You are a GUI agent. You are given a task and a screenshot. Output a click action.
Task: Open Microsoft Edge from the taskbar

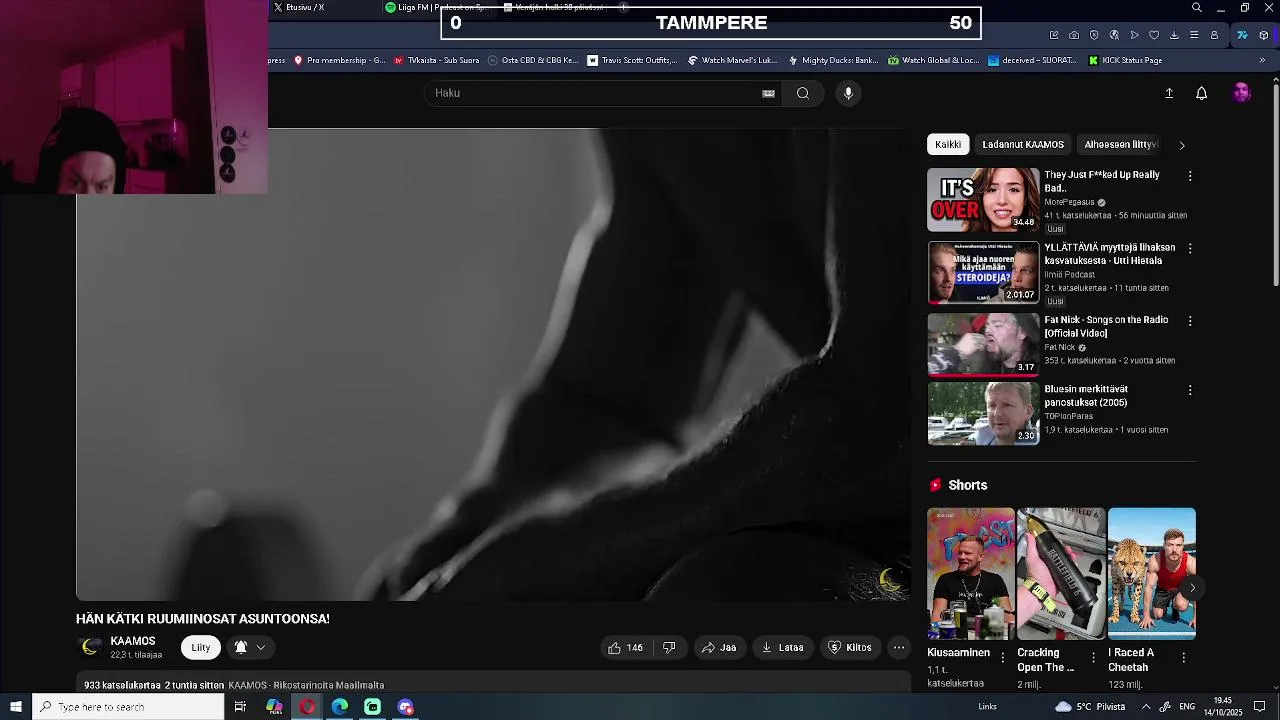tap(340, 707)
